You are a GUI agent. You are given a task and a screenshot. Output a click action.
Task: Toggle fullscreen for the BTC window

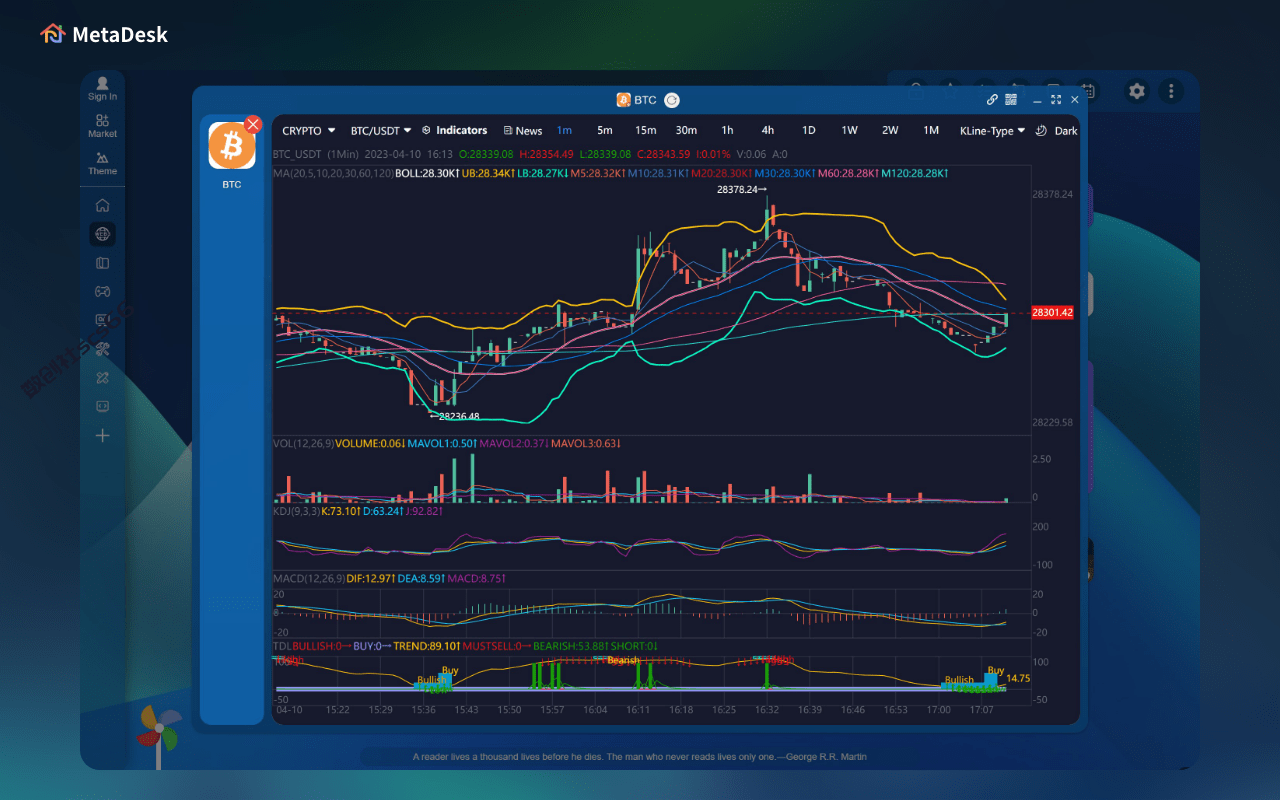1056,100
